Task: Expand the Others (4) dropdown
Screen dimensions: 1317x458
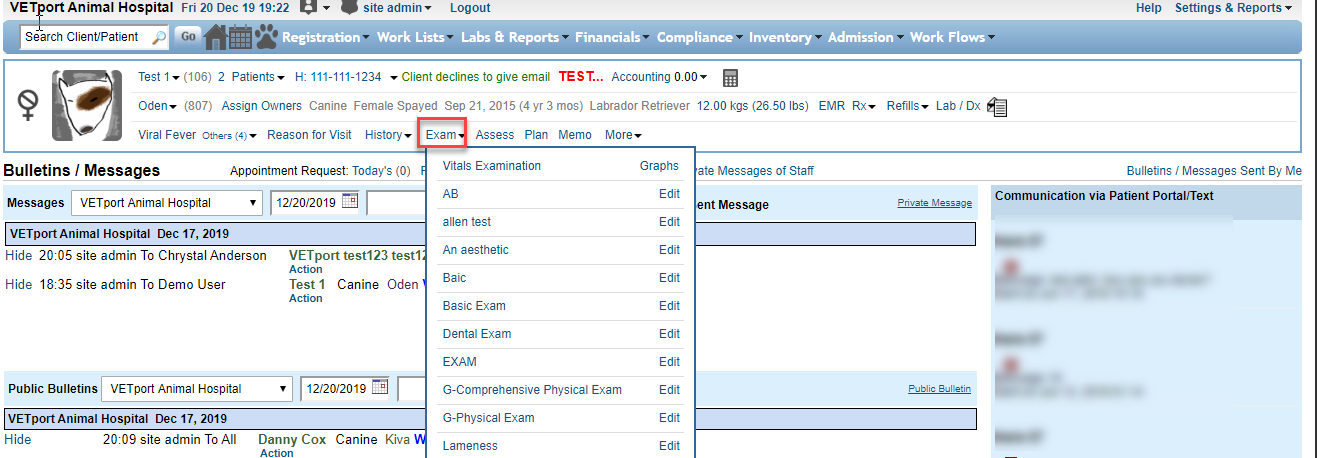Action: pyautogui.click(x=229, y=135)
